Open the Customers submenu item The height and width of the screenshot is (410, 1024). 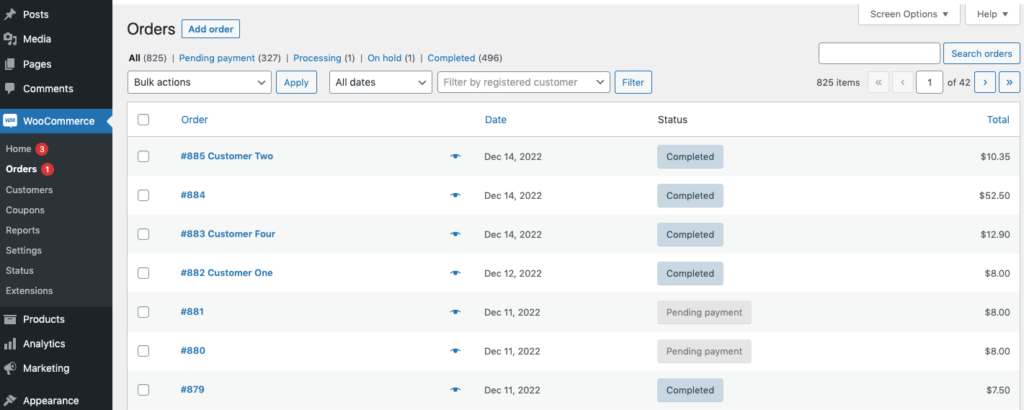(x=29, y=190)
